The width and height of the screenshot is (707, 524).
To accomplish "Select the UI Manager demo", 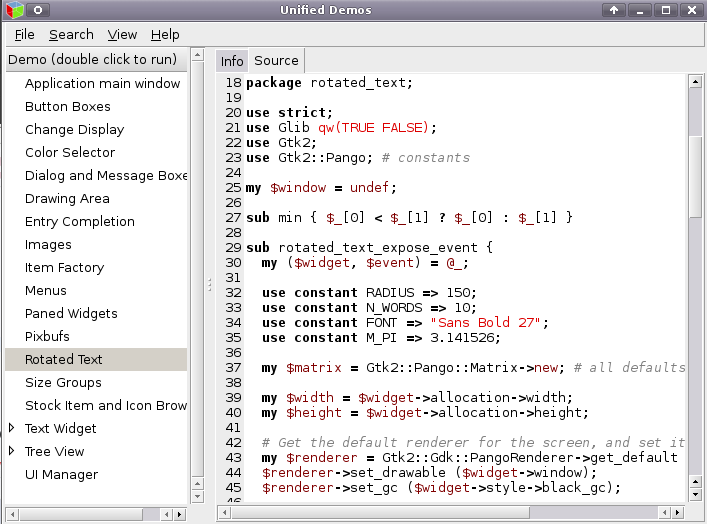I will 61,474.
